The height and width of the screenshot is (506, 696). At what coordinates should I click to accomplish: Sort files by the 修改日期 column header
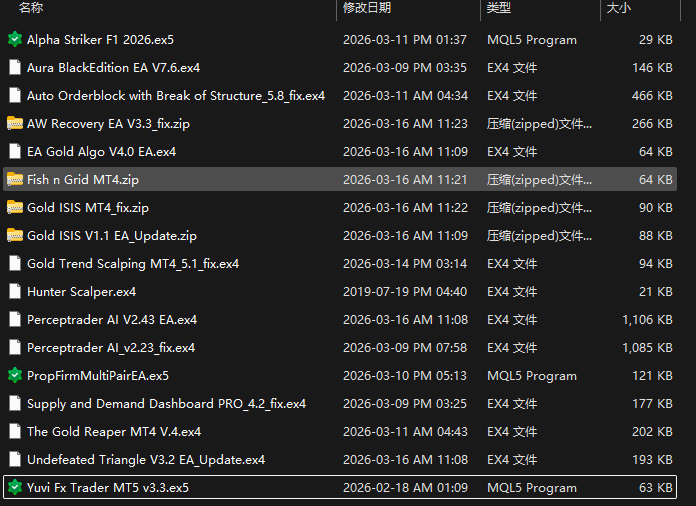366,8
